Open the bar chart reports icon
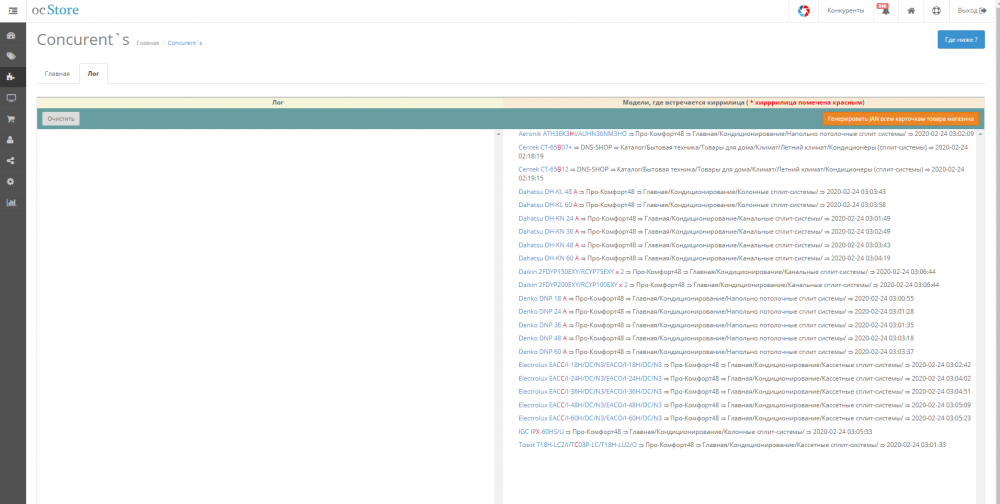The image size is (1000, 504). coord(11,203)
